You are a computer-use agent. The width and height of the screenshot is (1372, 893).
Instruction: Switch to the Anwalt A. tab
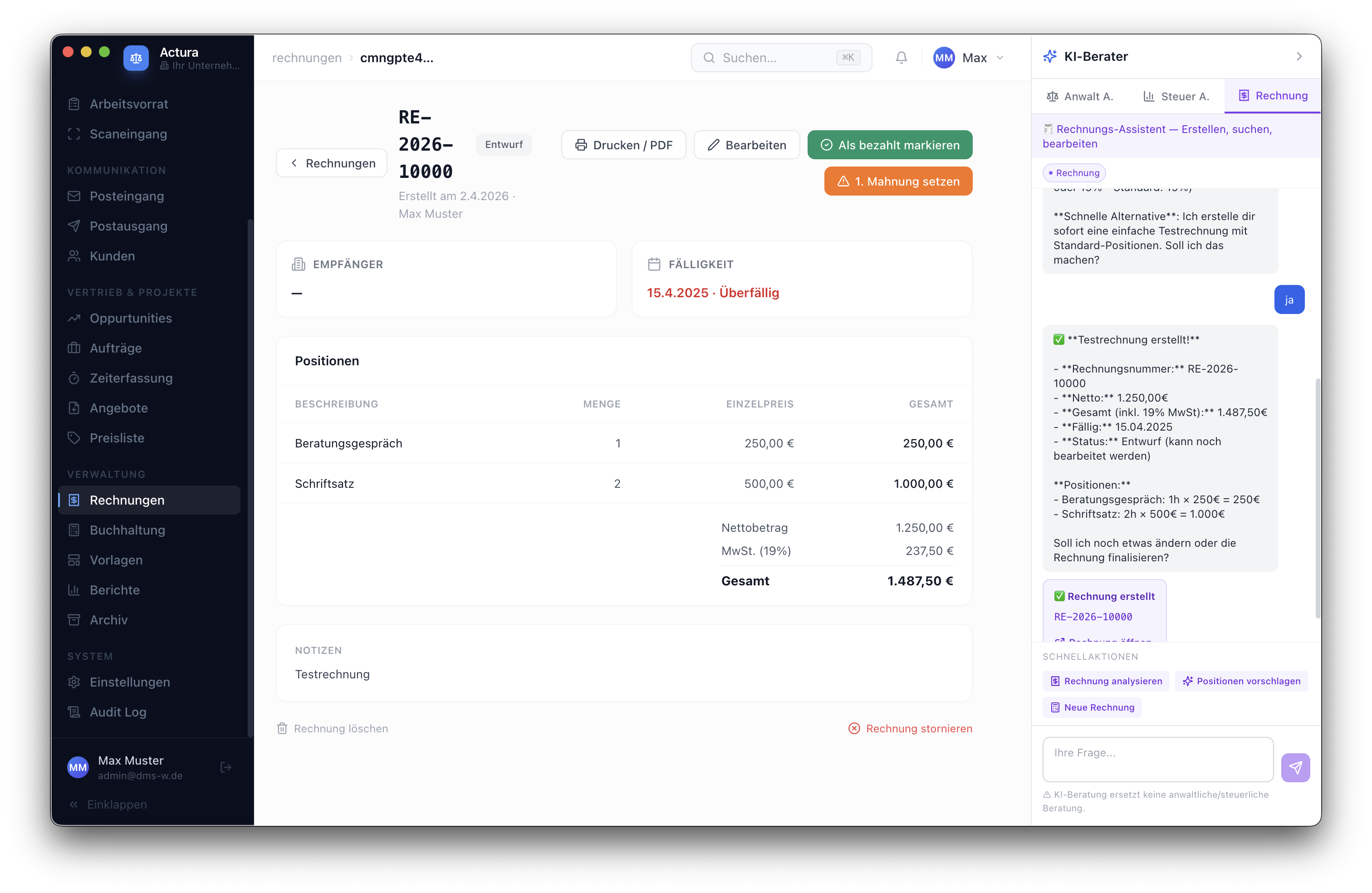coord(1080,96)
